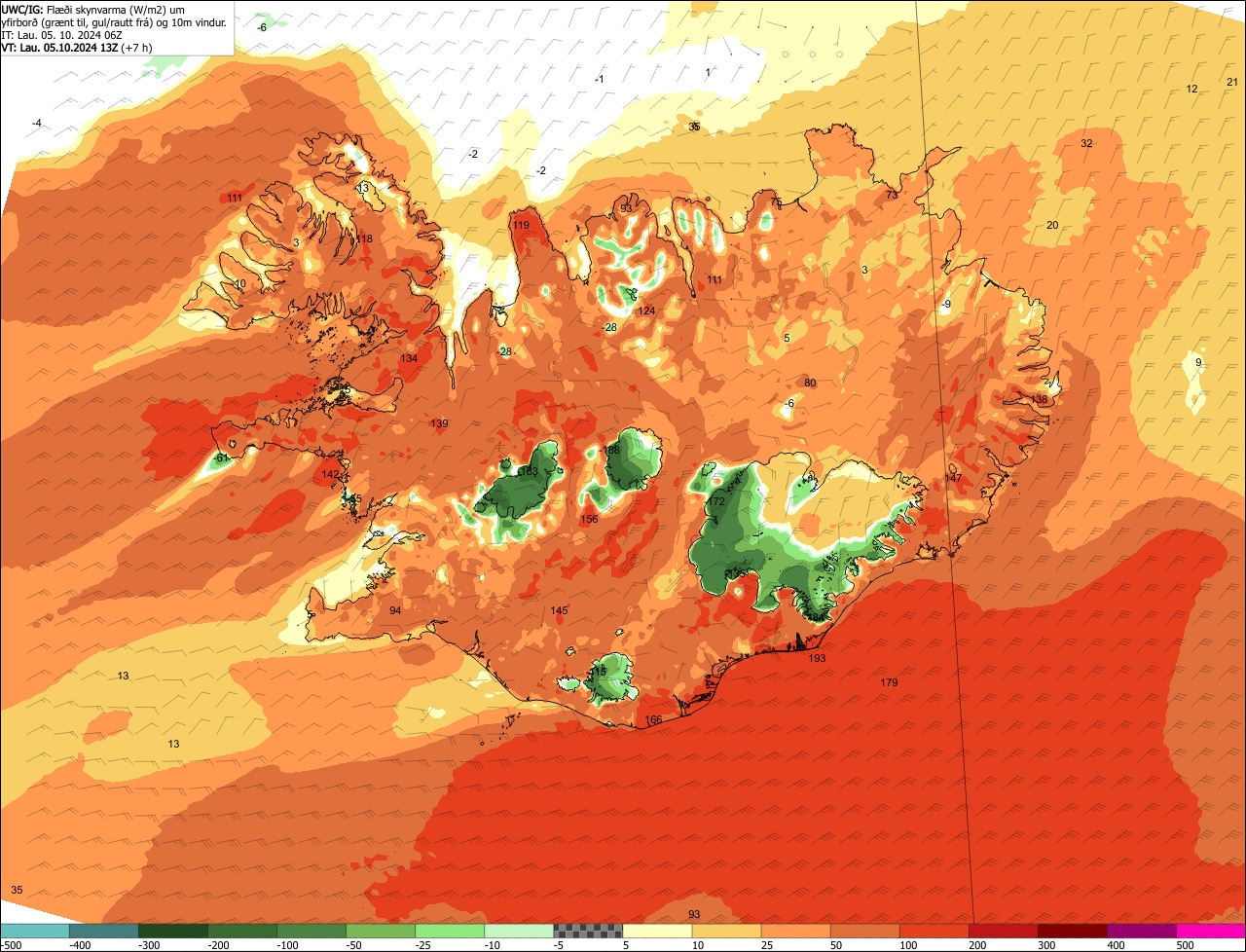The image size is (1246, 952).
Task: Click the initial time 'IT: Lau. 05. 10. 2024 06Z'
Action: pyautogui.click(x=61, y=34)
